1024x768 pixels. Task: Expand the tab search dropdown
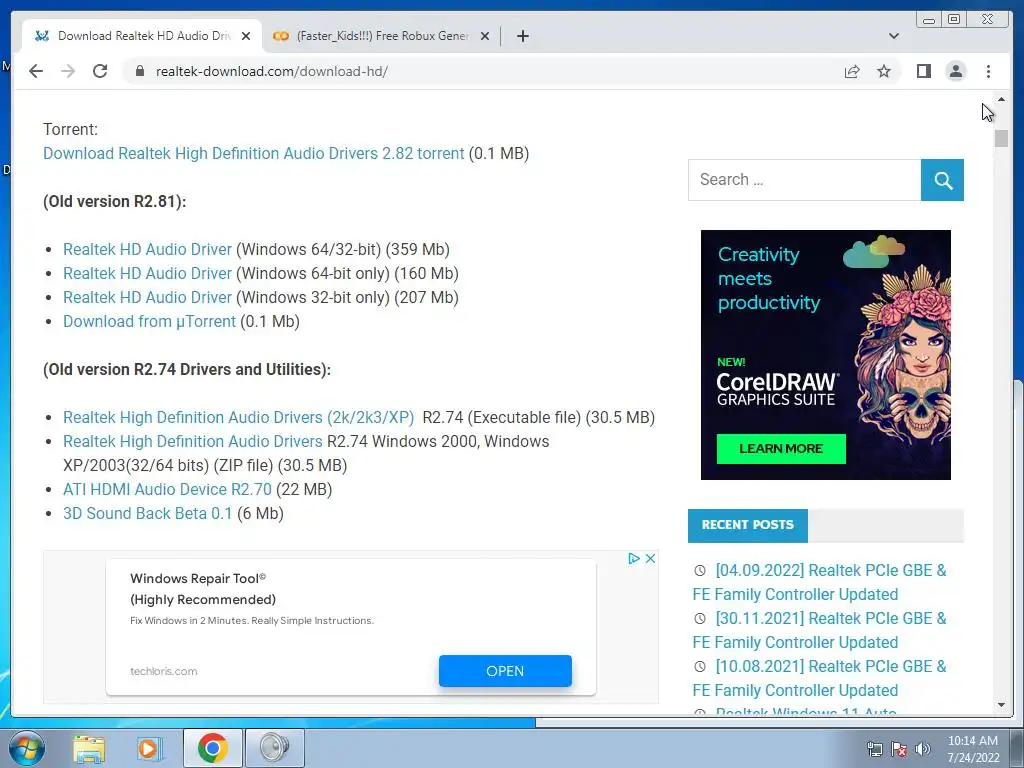tap(893, 36)
